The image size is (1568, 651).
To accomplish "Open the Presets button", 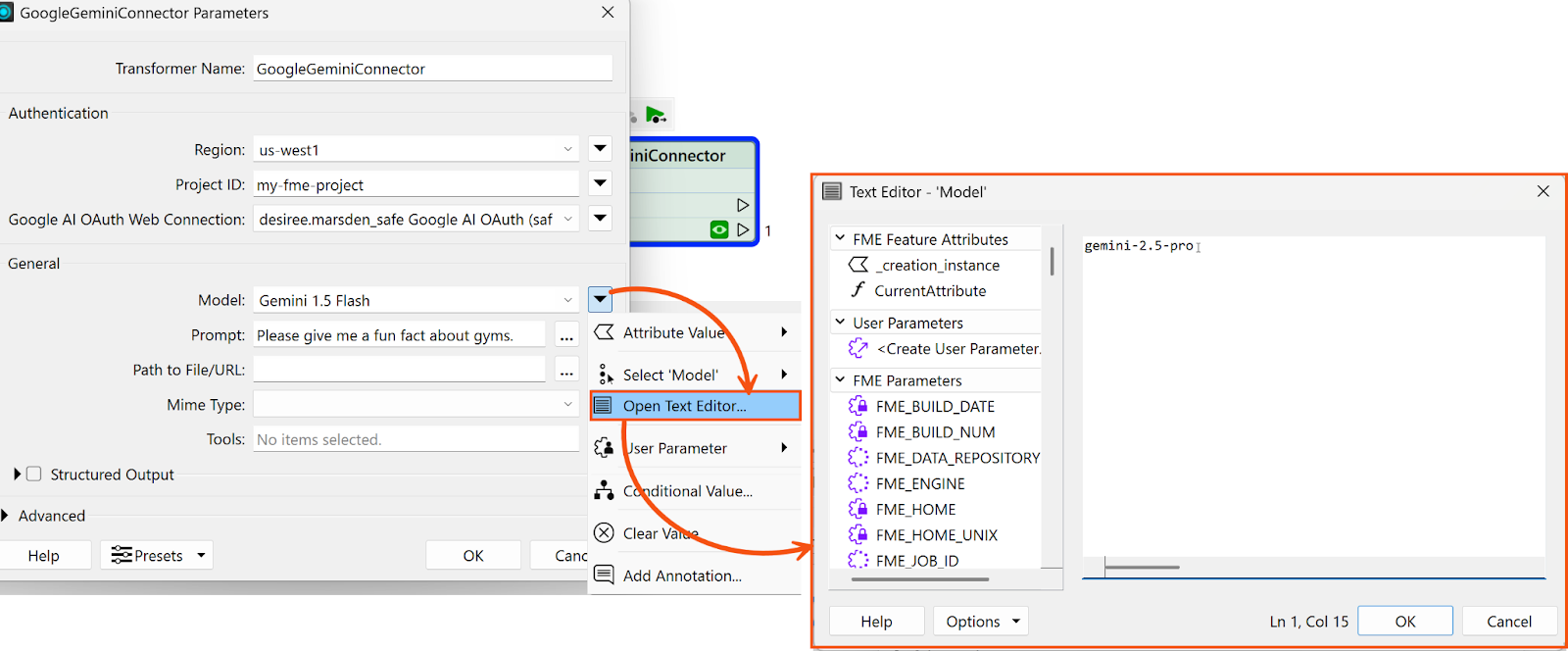I will pos(157,555).
